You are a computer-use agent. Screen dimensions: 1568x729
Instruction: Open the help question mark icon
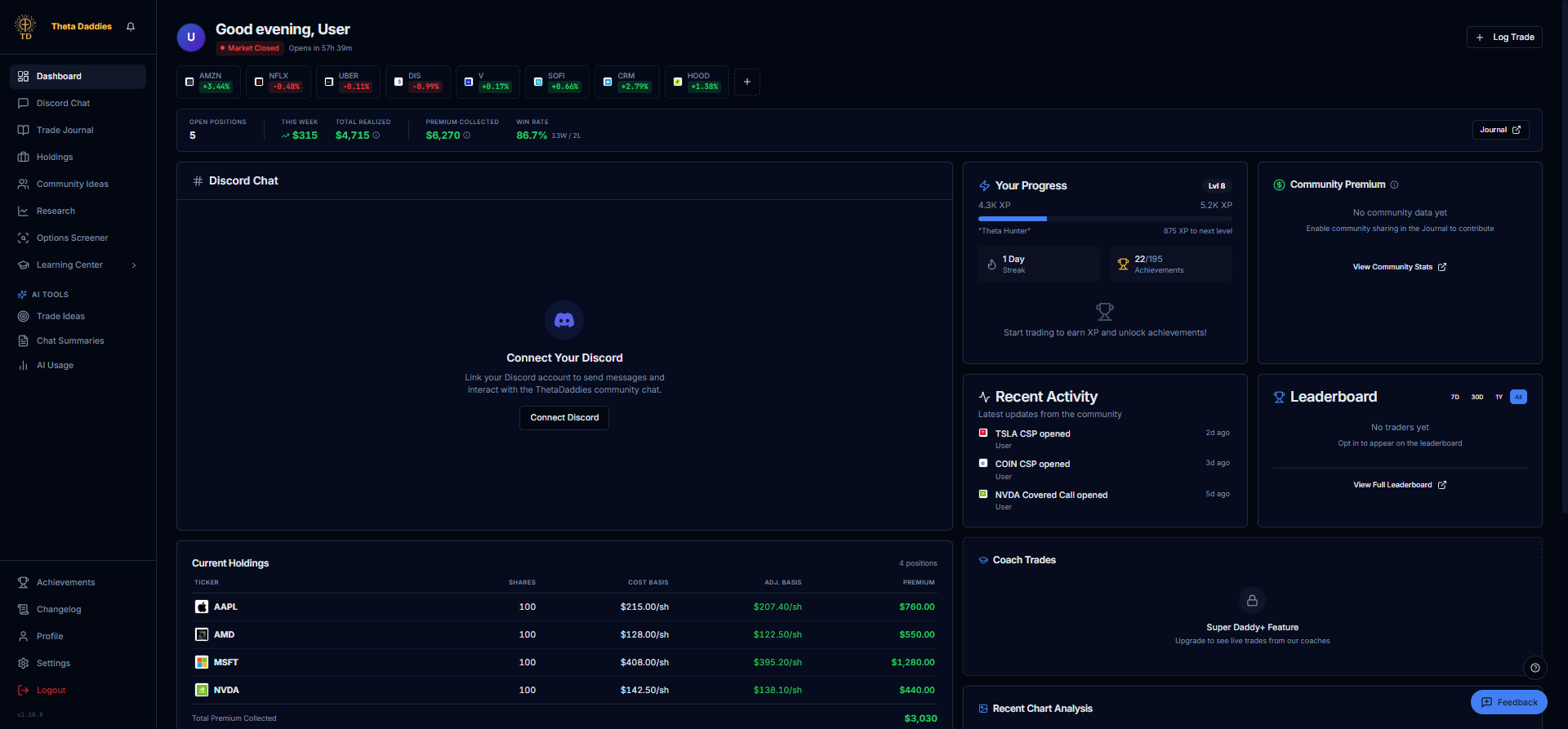pos(1535,668)
